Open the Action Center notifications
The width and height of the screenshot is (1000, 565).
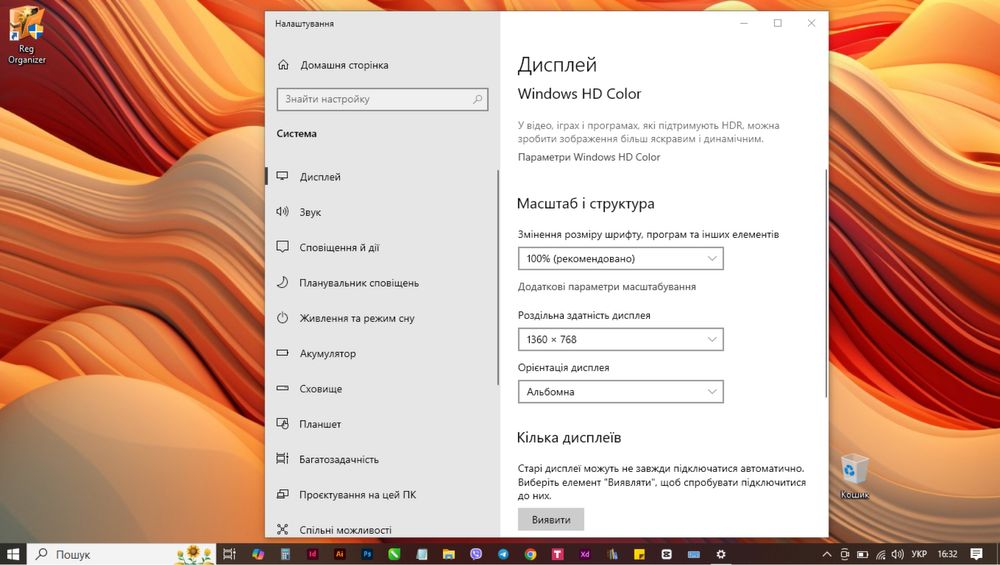click(x=976, y=554)
